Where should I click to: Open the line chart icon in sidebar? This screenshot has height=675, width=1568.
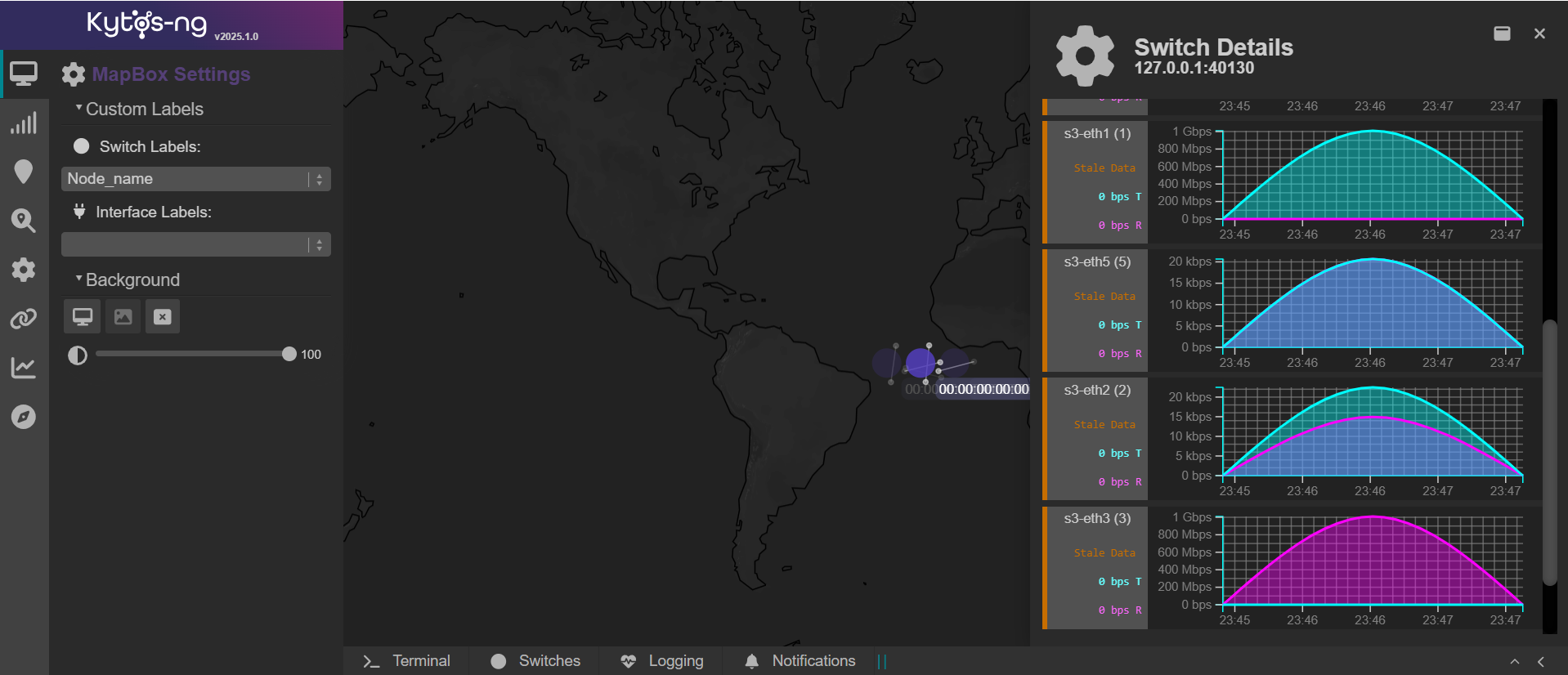point(24,368)
